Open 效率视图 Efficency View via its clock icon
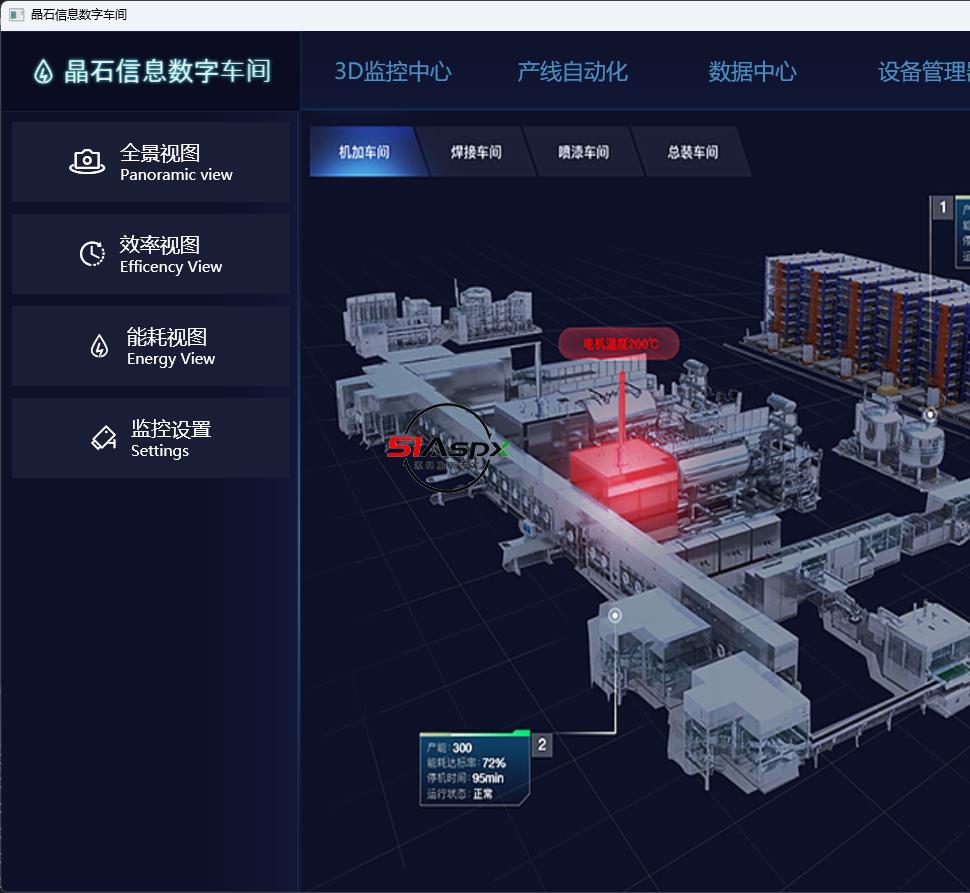 coord(92,254)
